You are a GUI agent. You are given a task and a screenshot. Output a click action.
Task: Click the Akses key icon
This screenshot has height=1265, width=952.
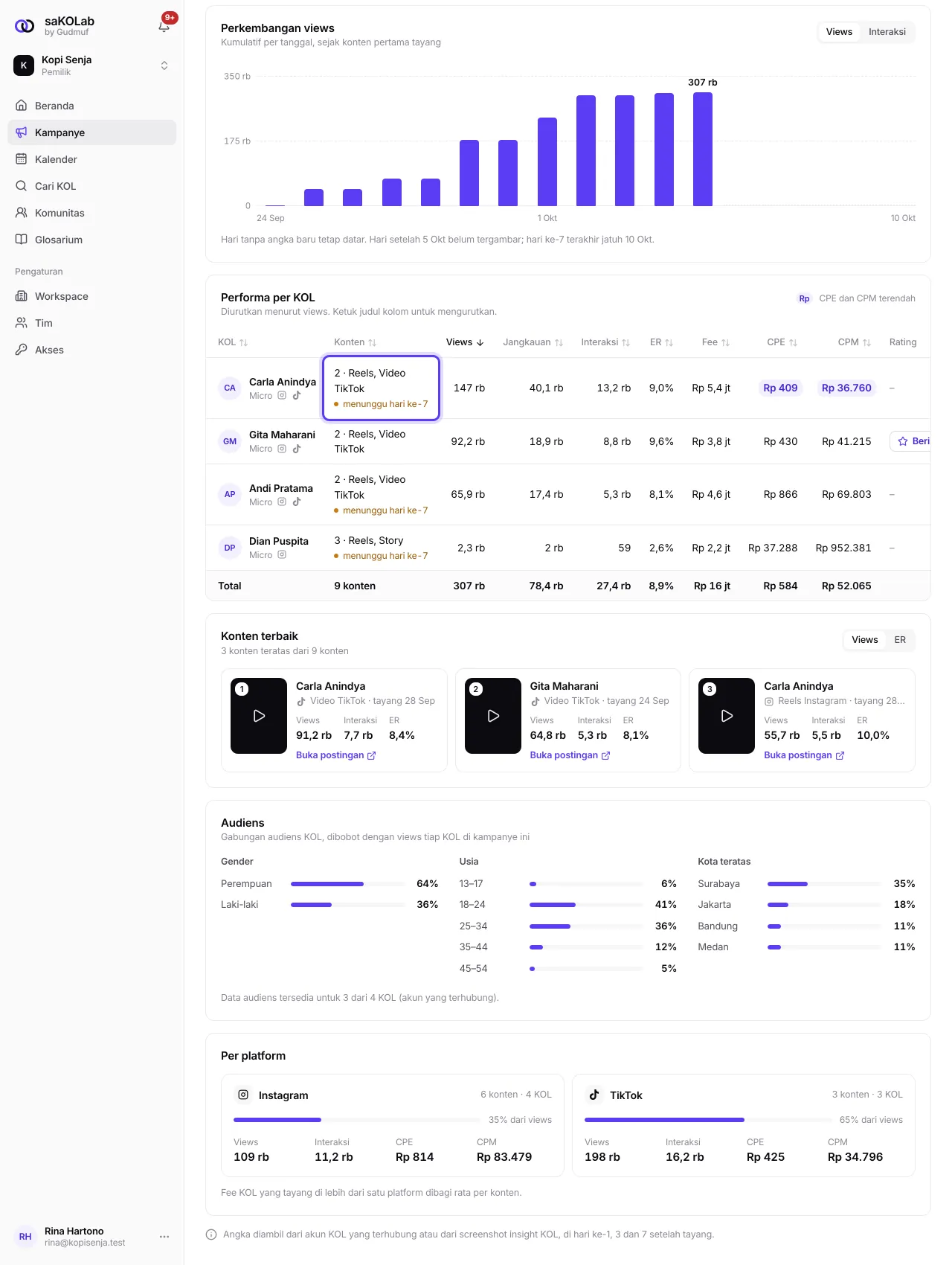(x=22, y=350)
